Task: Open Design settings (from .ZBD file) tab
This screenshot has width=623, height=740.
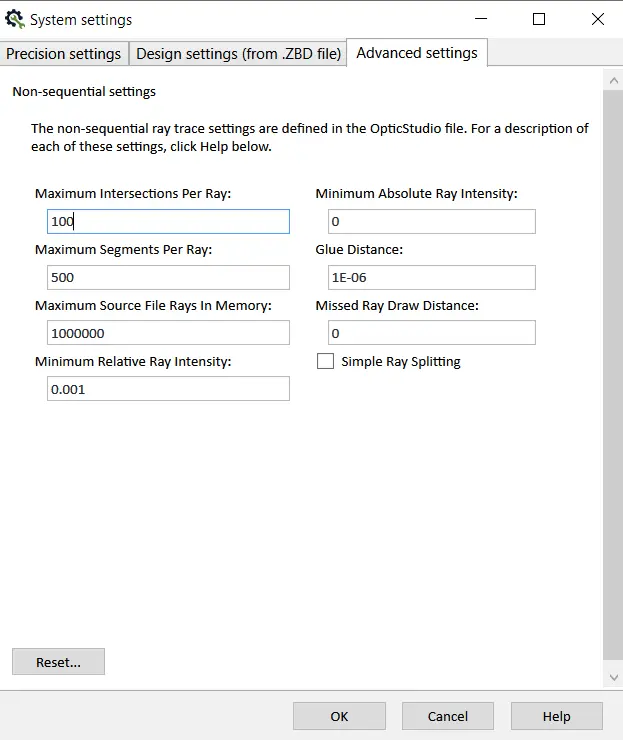Action: pyautogui.click(x=238, y=53)
